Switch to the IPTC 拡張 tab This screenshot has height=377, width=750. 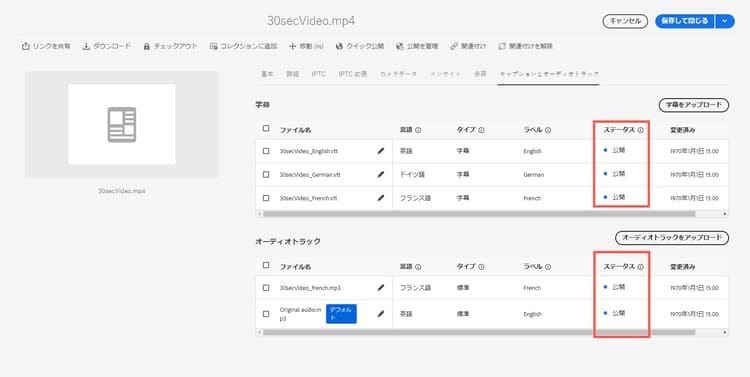pos(353,74)
